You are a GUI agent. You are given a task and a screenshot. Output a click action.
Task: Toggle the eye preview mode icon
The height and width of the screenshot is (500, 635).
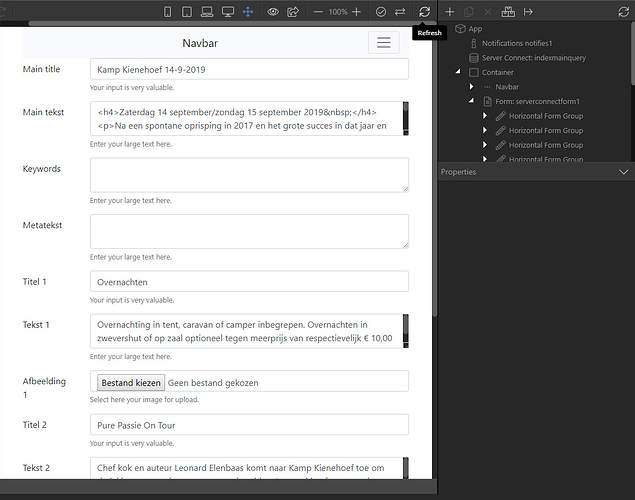tap(273, 12)
